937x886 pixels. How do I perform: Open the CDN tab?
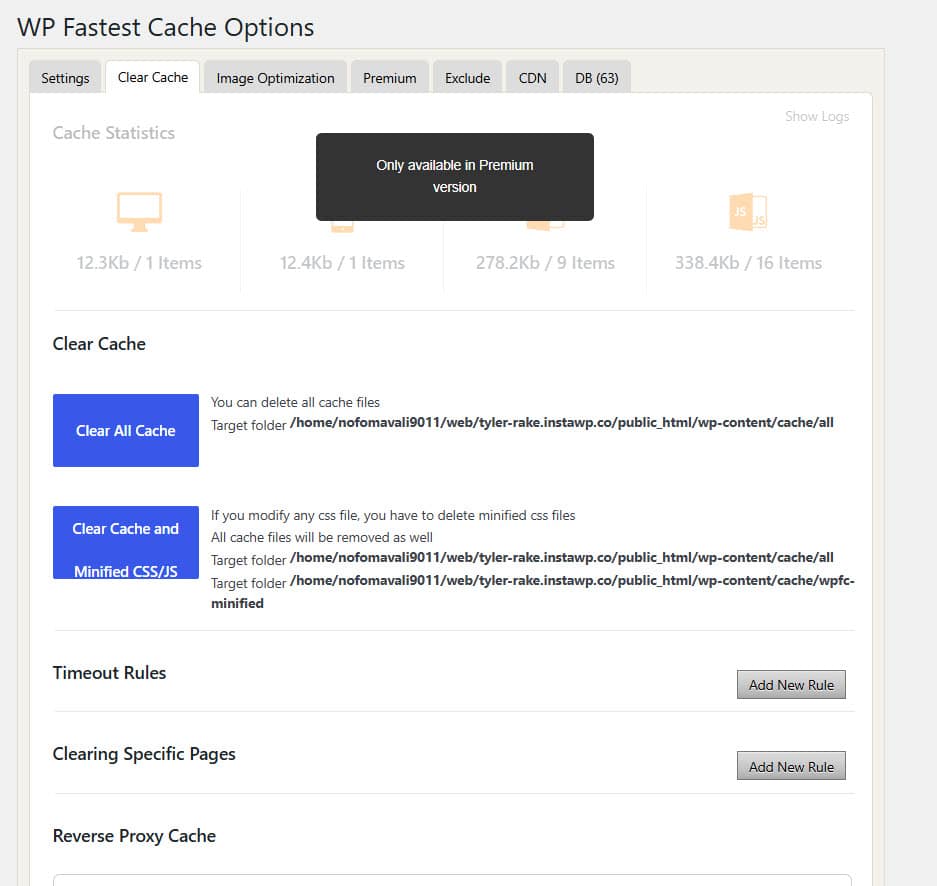(x=532, y=78)
